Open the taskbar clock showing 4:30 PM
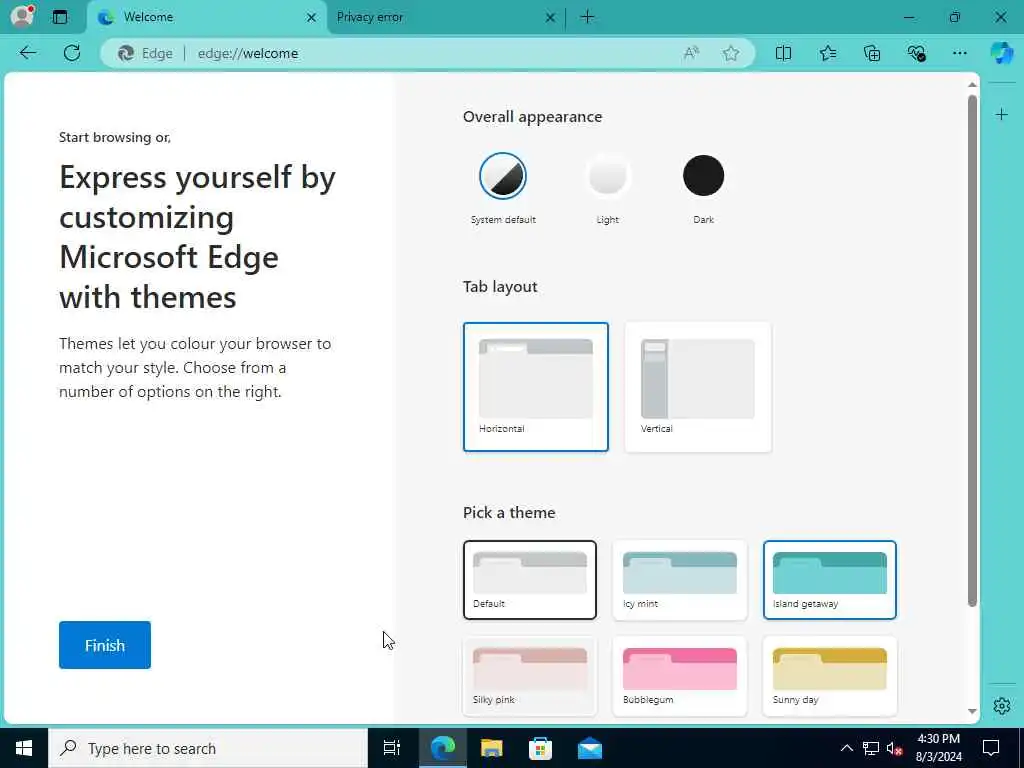This screenshot has height=768, width=1024. coord(939,748)
